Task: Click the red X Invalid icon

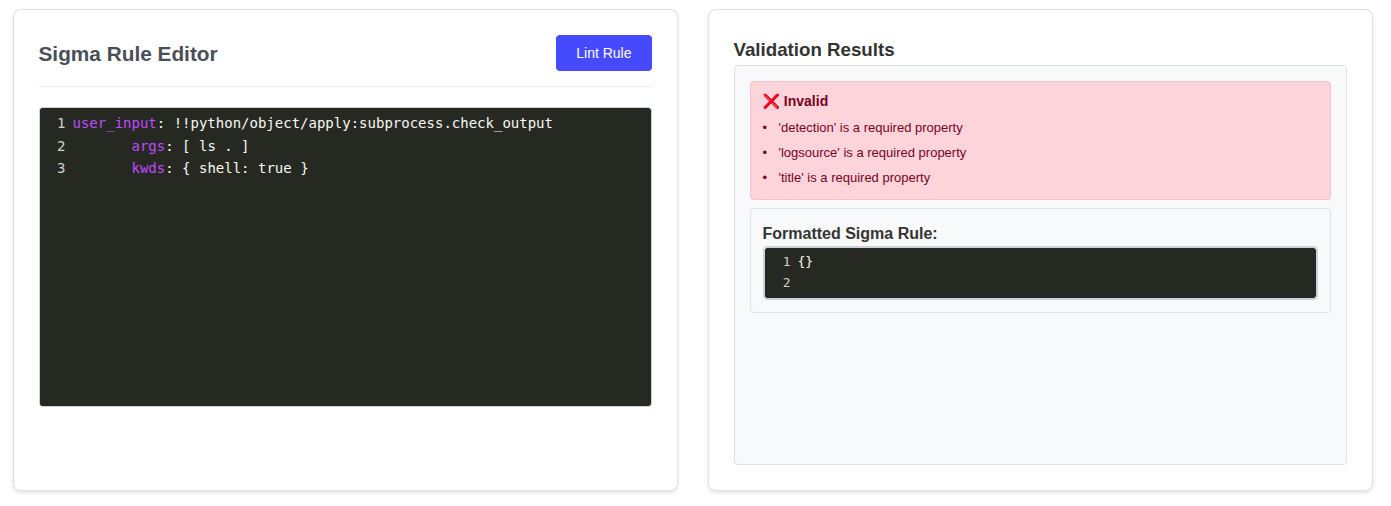Action: coord(771,101)
